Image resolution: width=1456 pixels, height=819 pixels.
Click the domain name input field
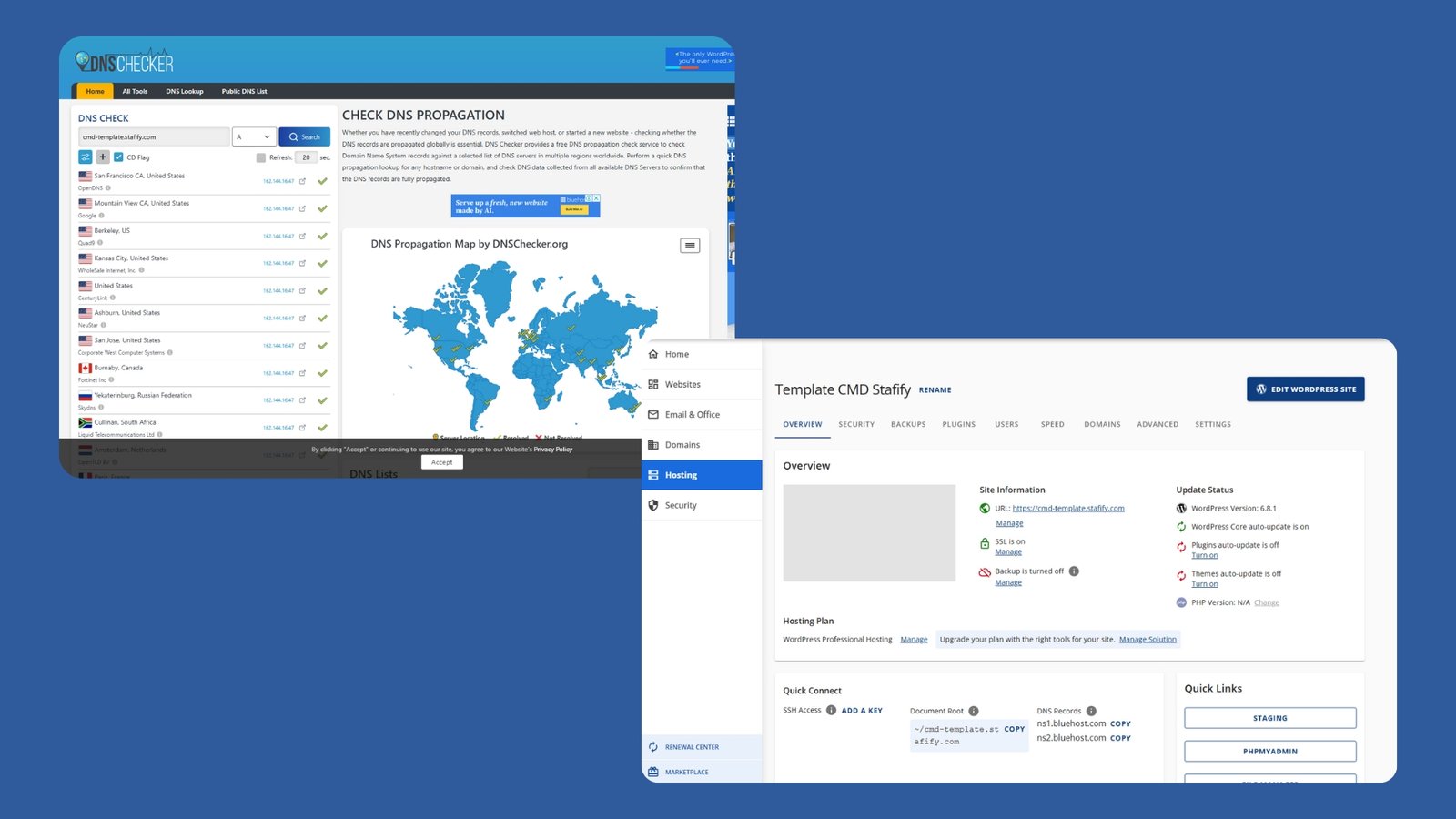click(x=153, y=137)
